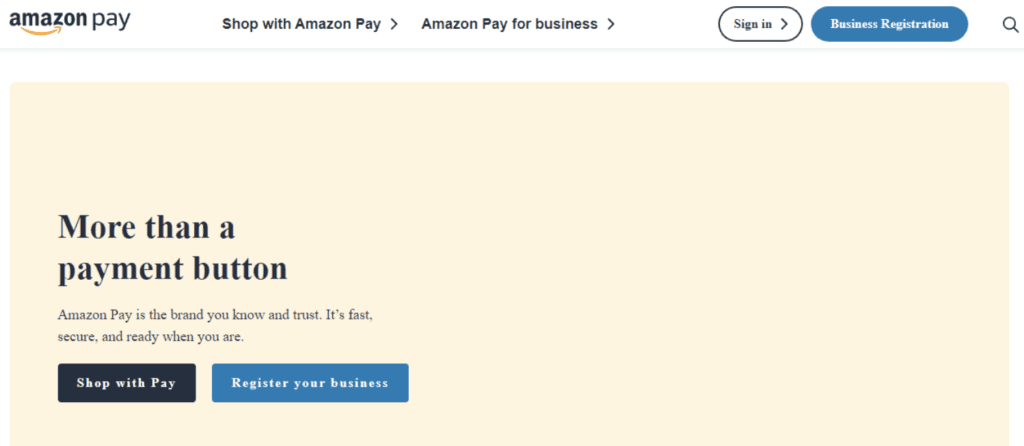
Task: Click the 'Amazon Pay is the brand' sentence
Action: tap(215, 315)
